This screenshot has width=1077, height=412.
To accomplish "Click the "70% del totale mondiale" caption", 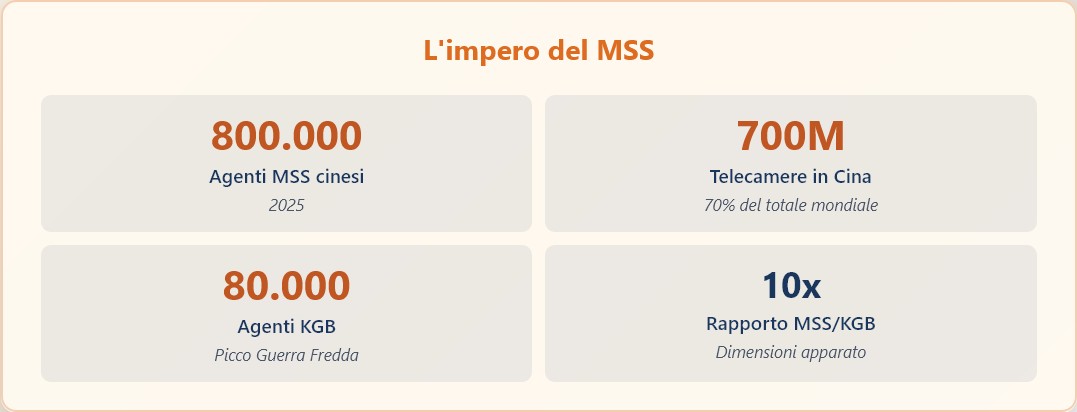I will point(790,206).
